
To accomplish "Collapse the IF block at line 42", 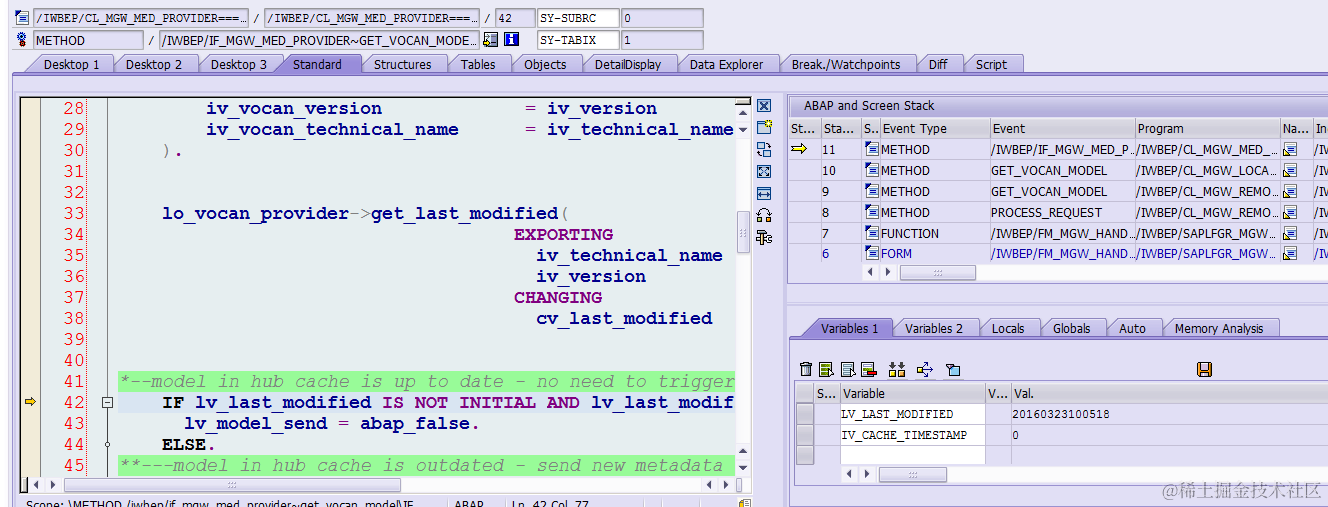I will [107, 402].
